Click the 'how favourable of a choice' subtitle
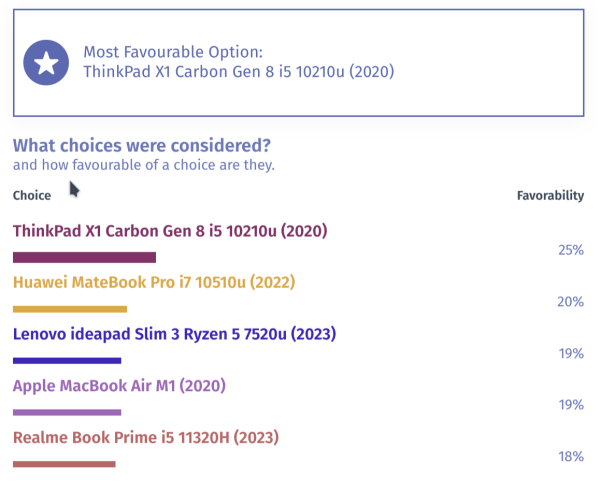The height and width of the screenshot is (492, 600). (143, 165)
